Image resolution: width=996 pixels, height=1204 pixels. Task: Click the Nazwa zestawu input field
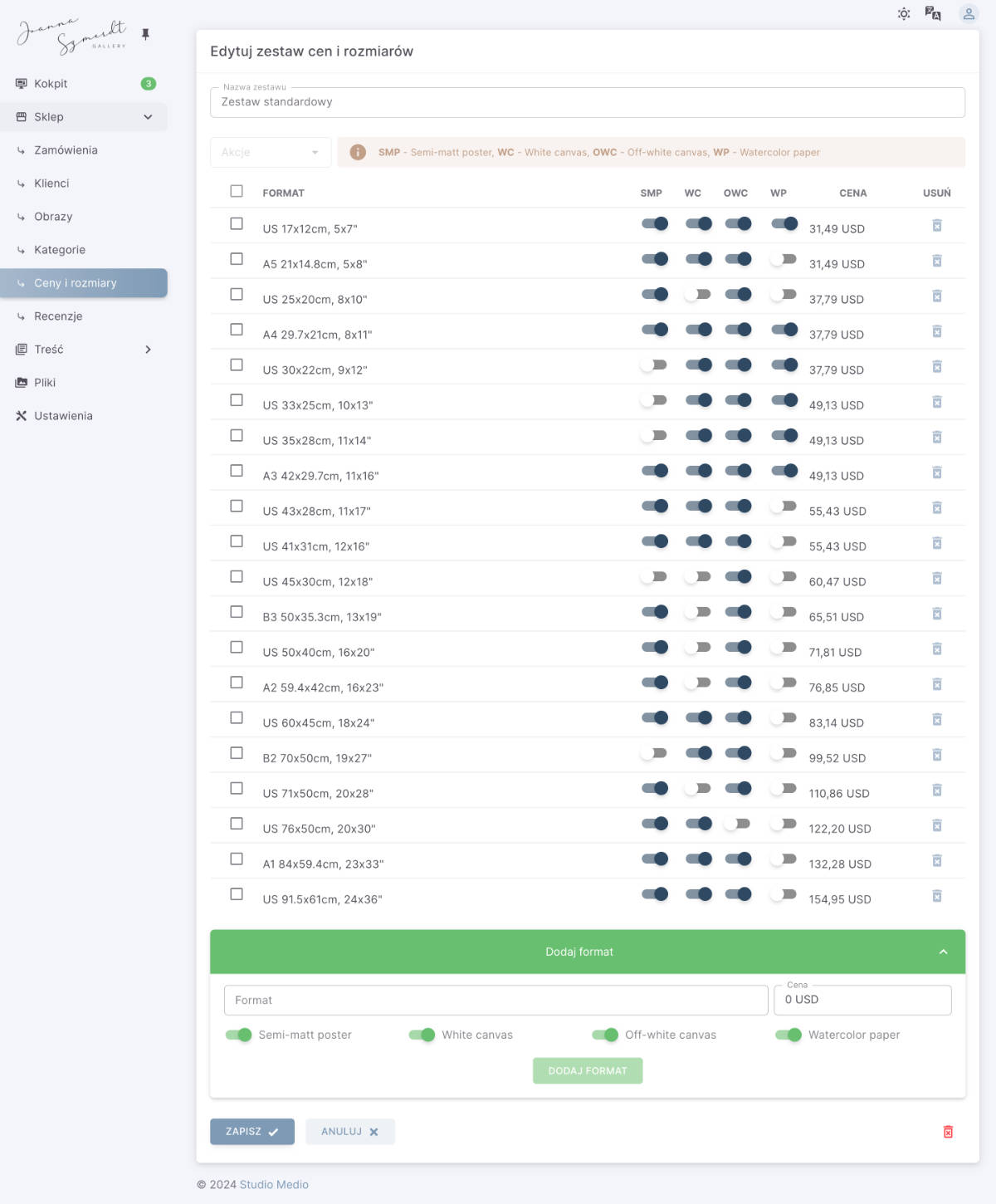(x=588, y=102)
